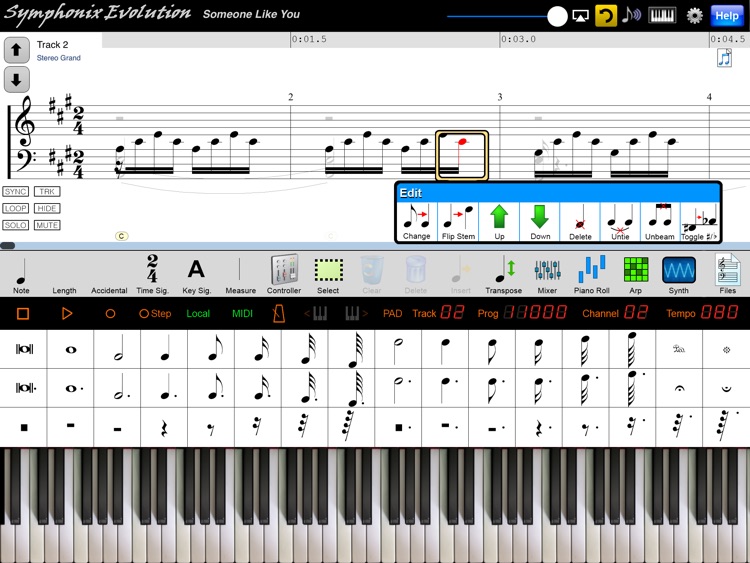Screen dimensions: 750x563
Task: Click the red selected note in score
Action: tap(462, 142)
